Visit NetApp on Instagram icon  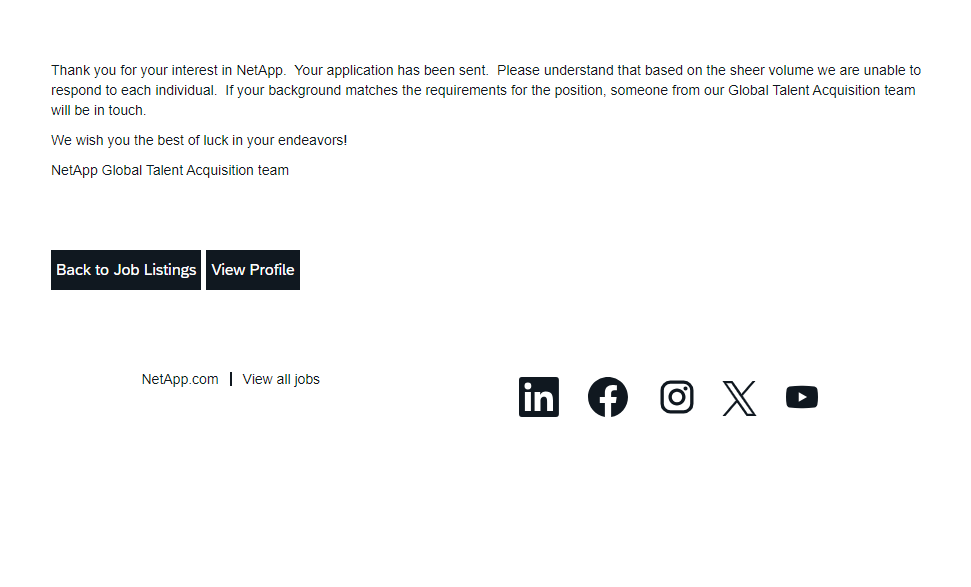point(676,397)
